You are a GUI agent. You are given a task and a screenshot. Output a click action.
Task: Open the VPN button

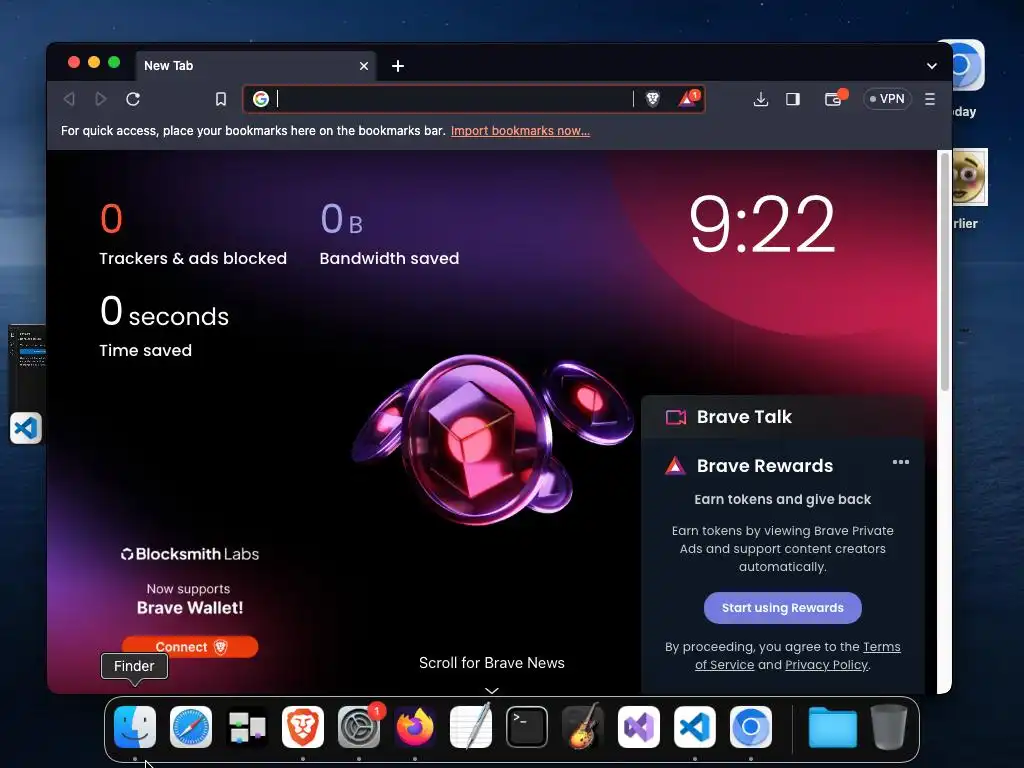887,99
